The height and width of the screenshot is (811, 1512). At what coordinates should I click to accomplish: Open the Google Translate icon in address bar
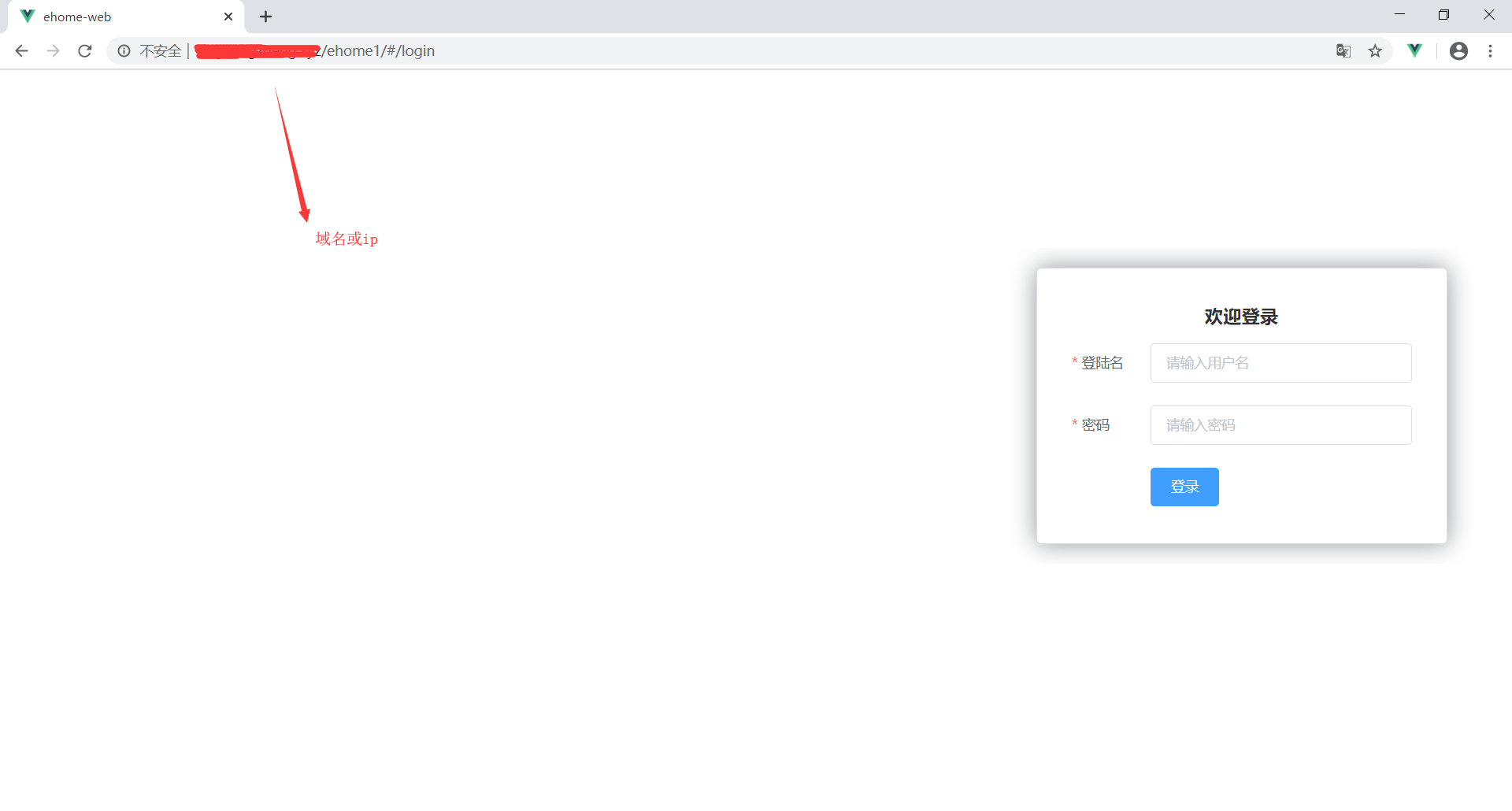[x=1343, y=51]
